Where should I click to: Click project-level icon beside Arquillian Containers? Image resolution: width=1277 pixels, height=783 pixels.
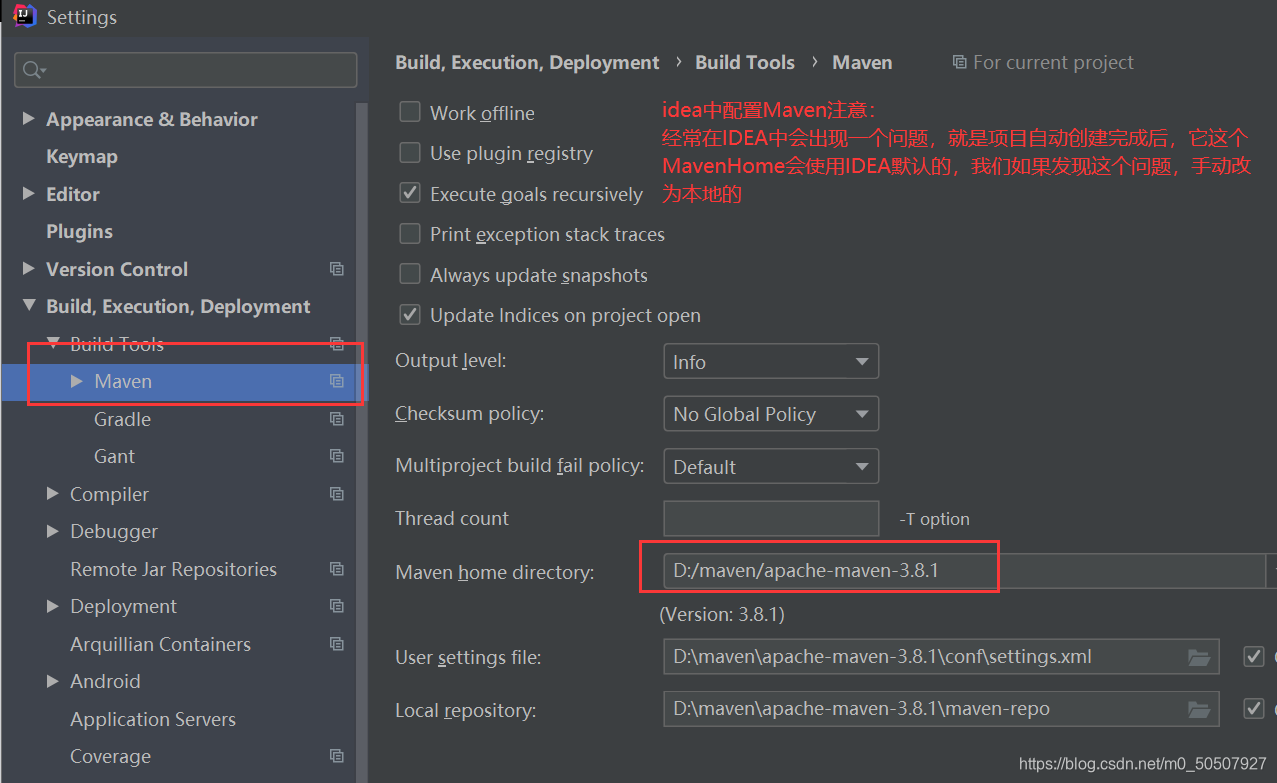[337, 644]
